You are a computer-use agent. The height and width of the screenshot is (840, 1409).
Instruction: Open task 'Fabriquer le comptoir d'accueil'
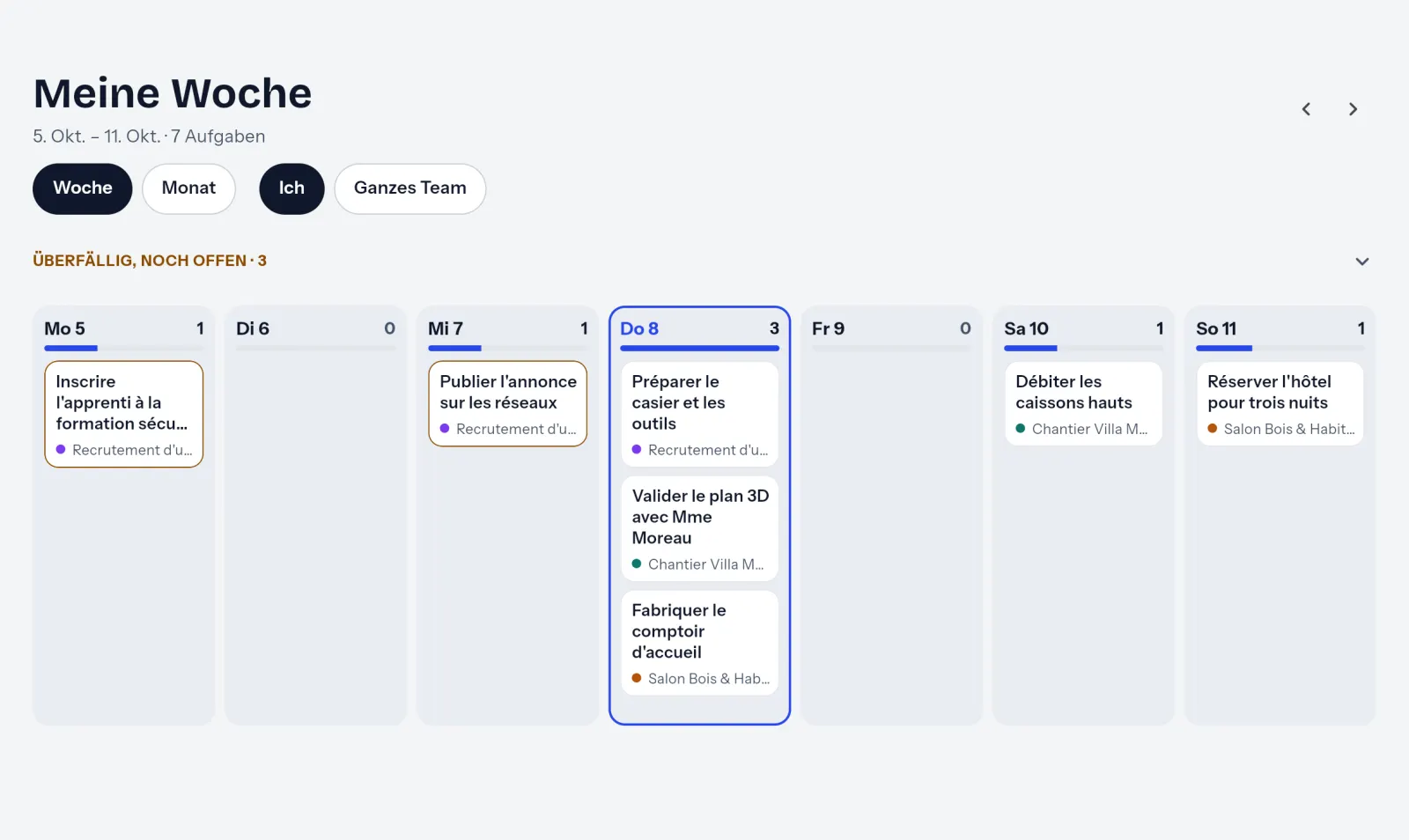700,643
